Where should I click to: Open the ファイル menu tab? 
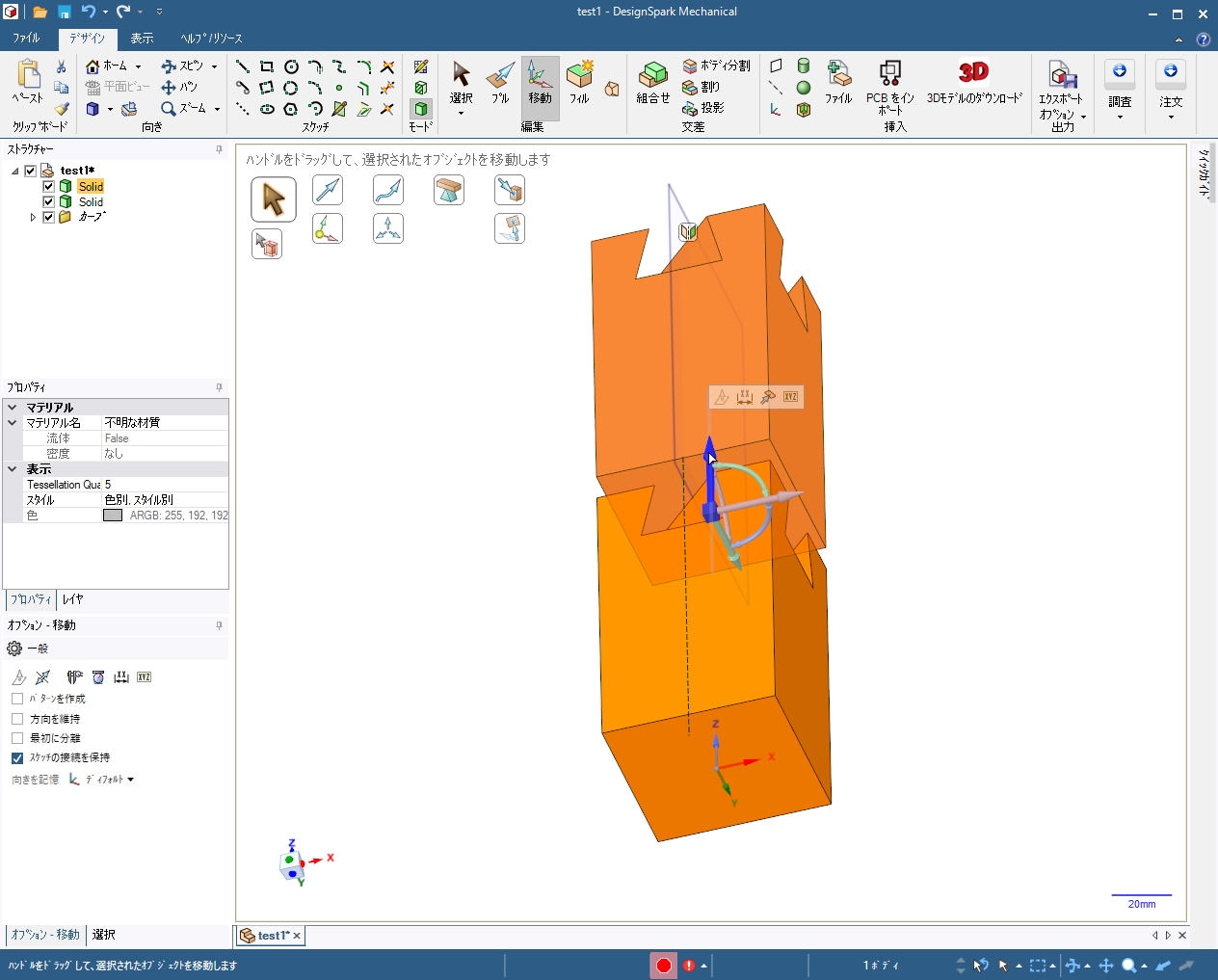(26, 39)
